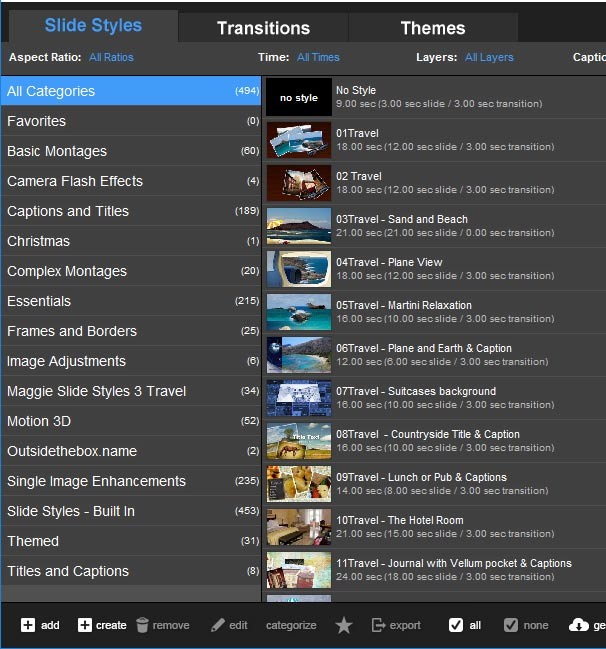Click the export arrow icon
Screen dimensions: 606x649
378,625
